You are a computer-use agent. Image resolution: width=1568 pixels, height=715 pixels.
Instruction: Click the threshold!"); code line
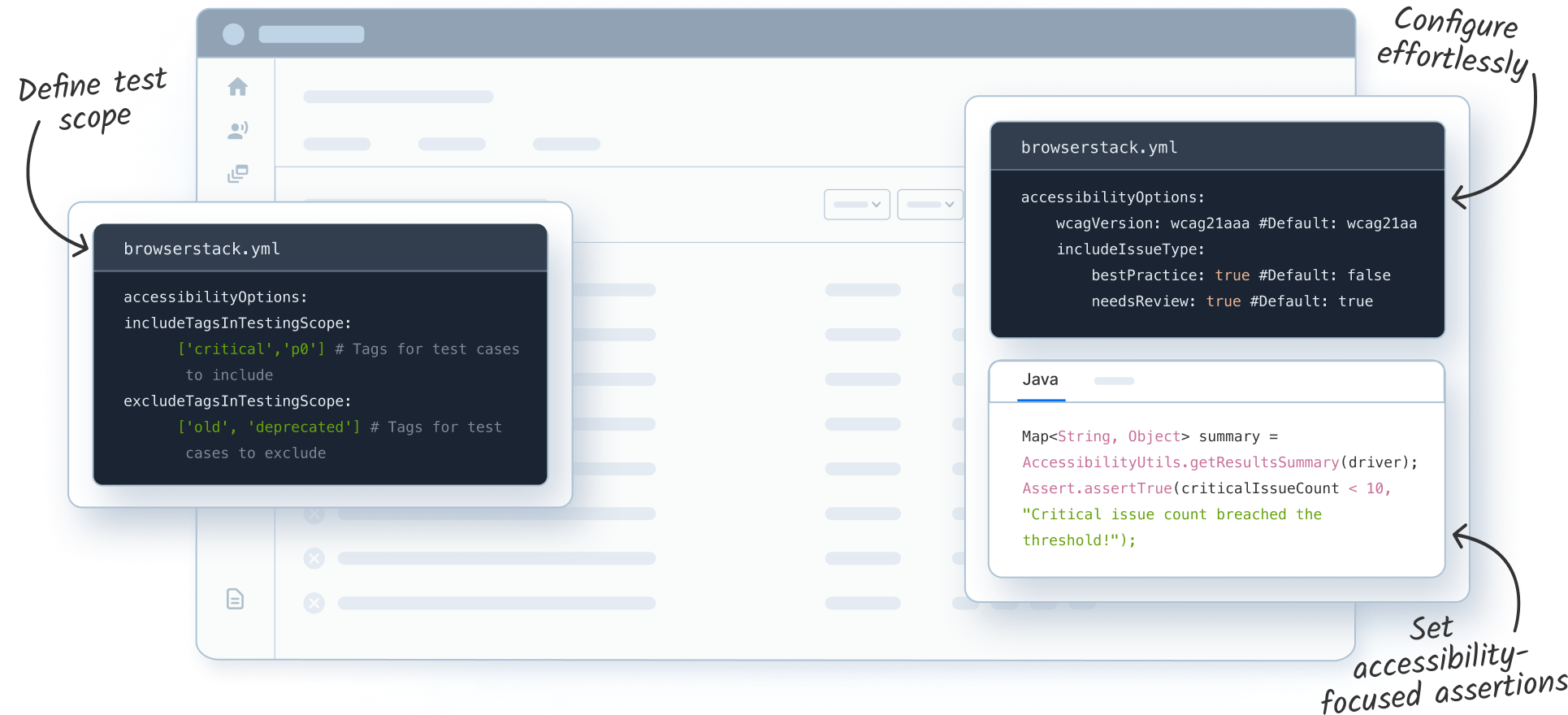click(1079, 540)
